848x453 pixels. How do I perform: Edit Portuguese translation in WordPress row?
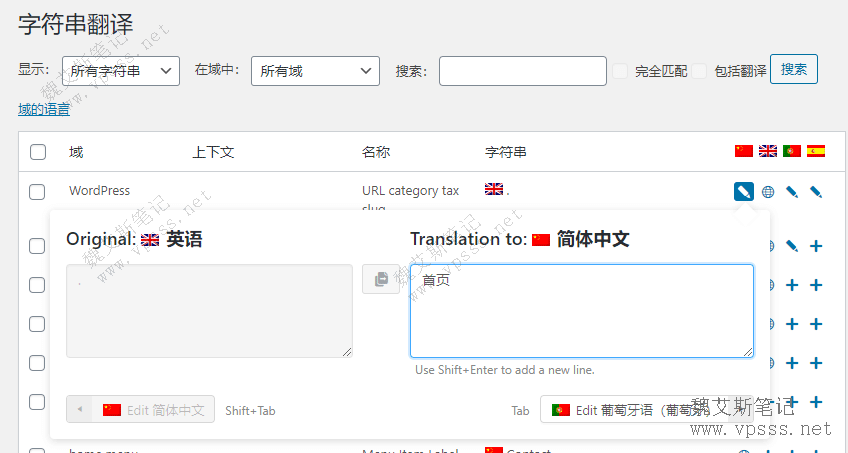[792, 191]
